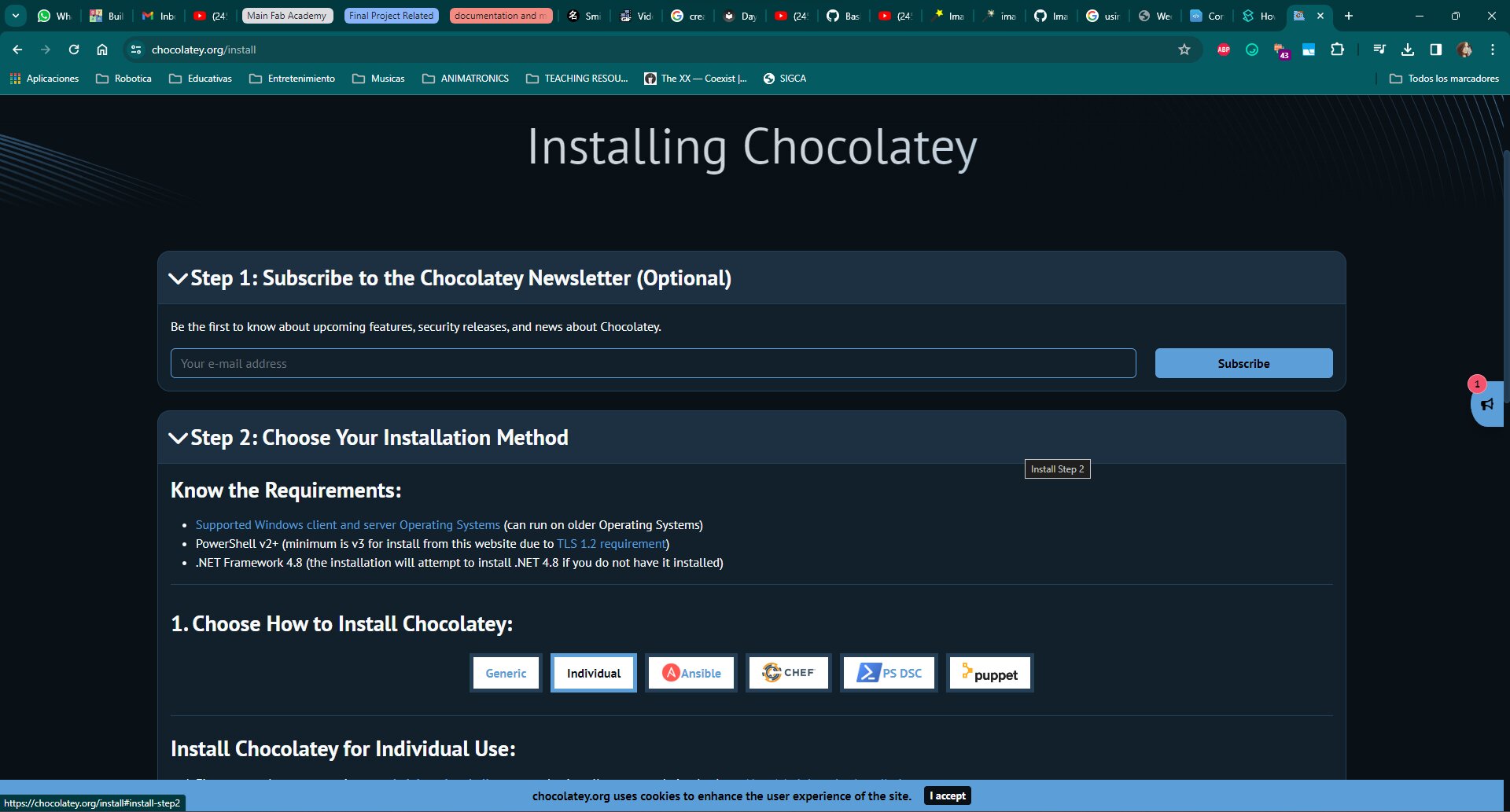
Task: Select the CHEF install method
Action: pos(789,673)
